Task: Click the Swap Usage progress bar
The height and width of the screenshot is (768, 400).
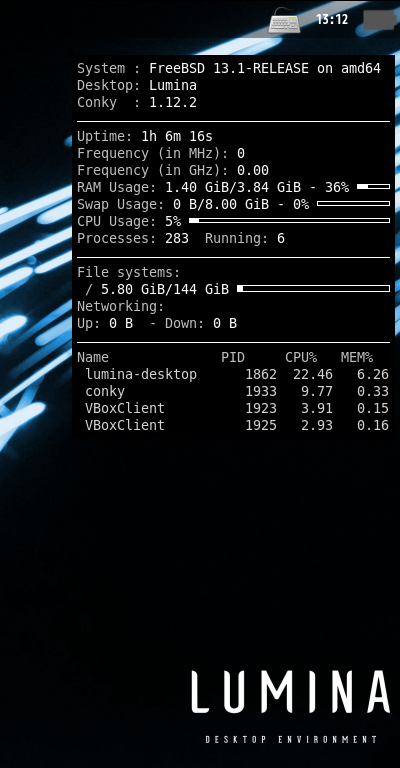Action: pyautogui.click(x=353, y=203)
